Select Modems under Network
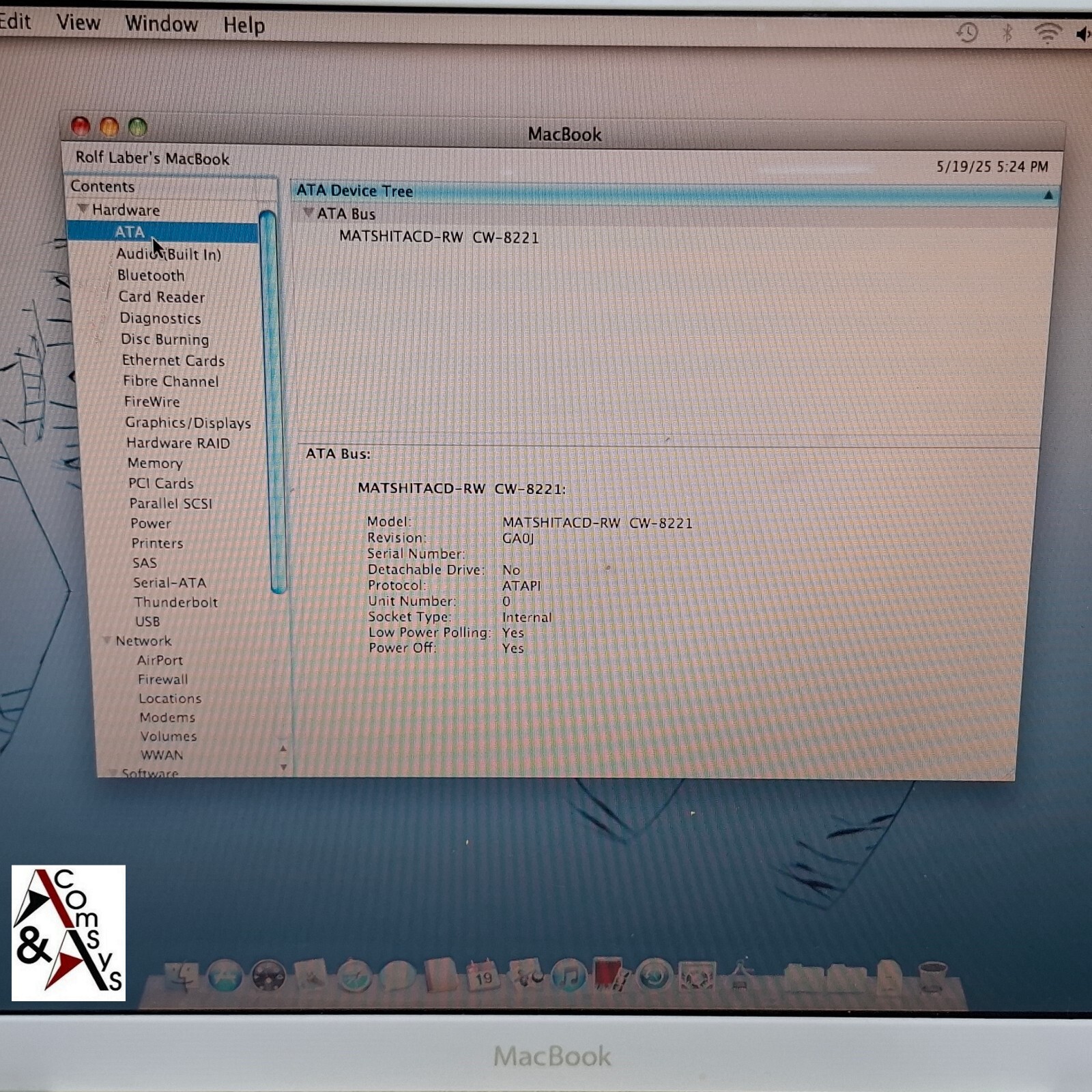Screen dimensions: 1092x1092 point(167,717)
